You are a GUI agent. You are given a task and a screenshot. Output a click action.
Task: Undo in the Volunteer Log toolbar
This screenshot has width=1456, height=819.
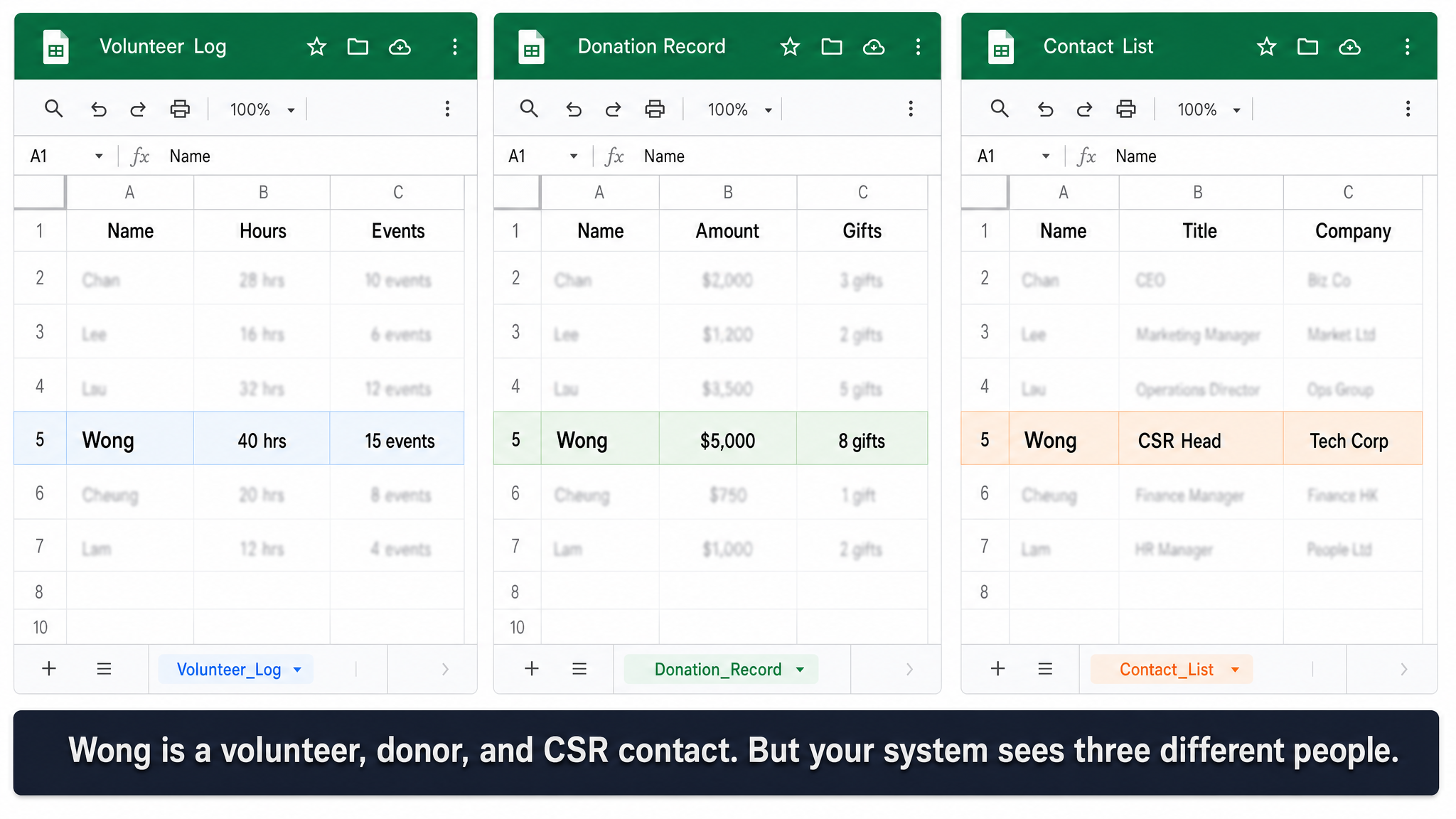pos(99,109)
